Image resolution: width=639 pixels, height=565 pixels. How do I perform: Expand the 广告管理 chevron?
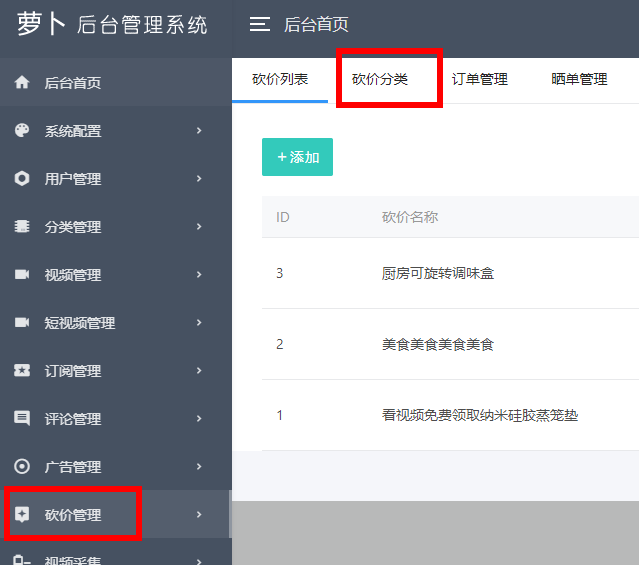pos(199,466)
